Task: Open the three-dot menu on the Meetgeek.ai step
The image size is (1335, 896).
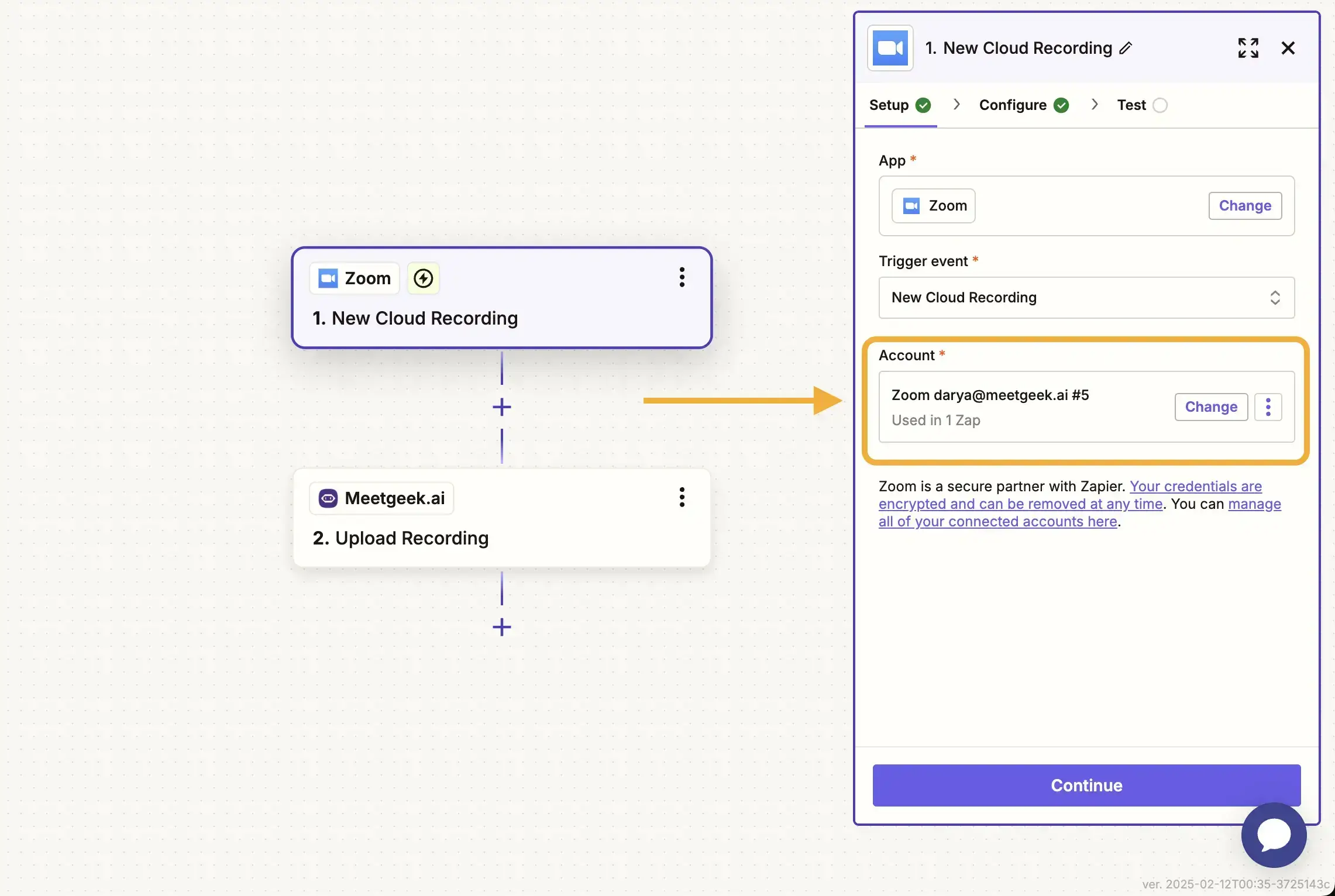Action: pos(682,497)
